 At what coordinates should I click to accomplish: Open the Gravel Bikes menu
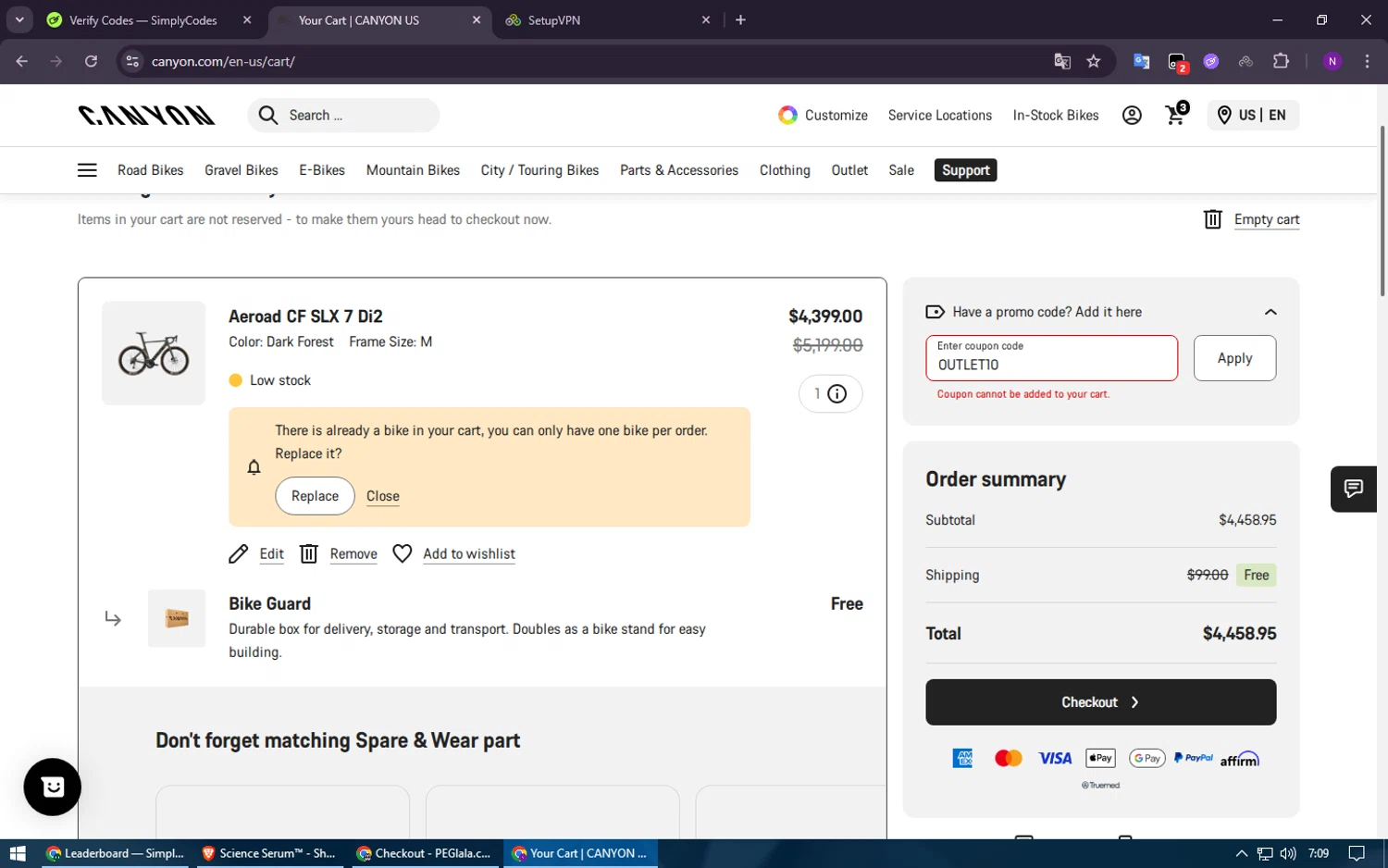click(x=242, y=170)
